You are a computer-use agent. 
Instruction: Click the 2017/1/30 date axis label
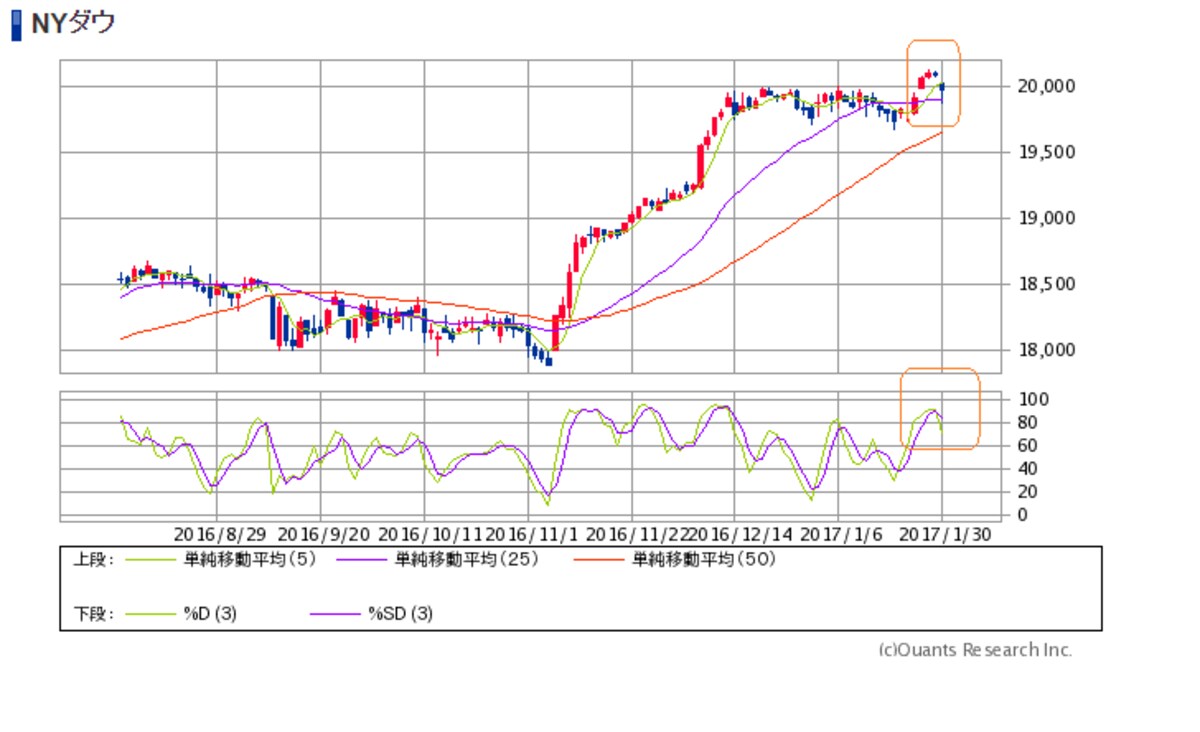(945, 535)
